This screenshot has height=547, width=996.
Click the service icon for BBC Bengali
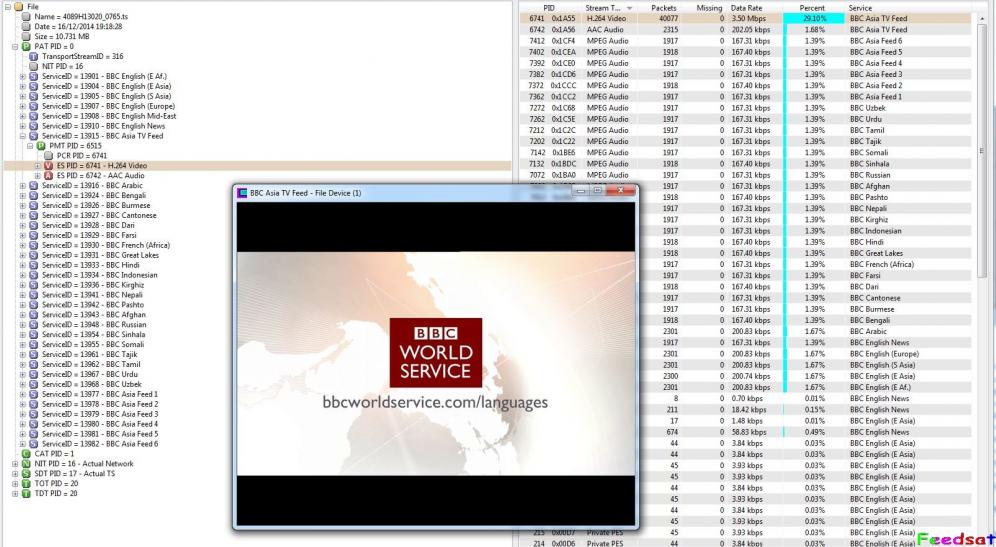34,196
